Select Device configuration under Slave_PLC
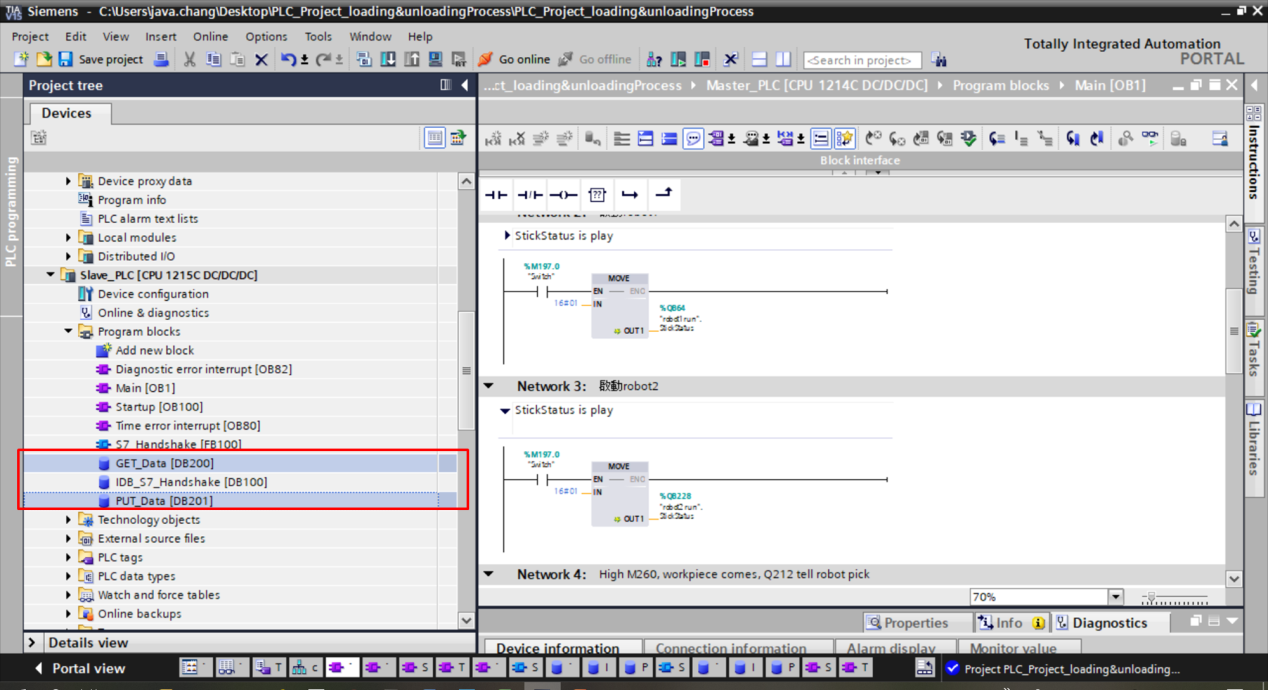The height and width of the screenshot is (690, 1268). (143, 294)
